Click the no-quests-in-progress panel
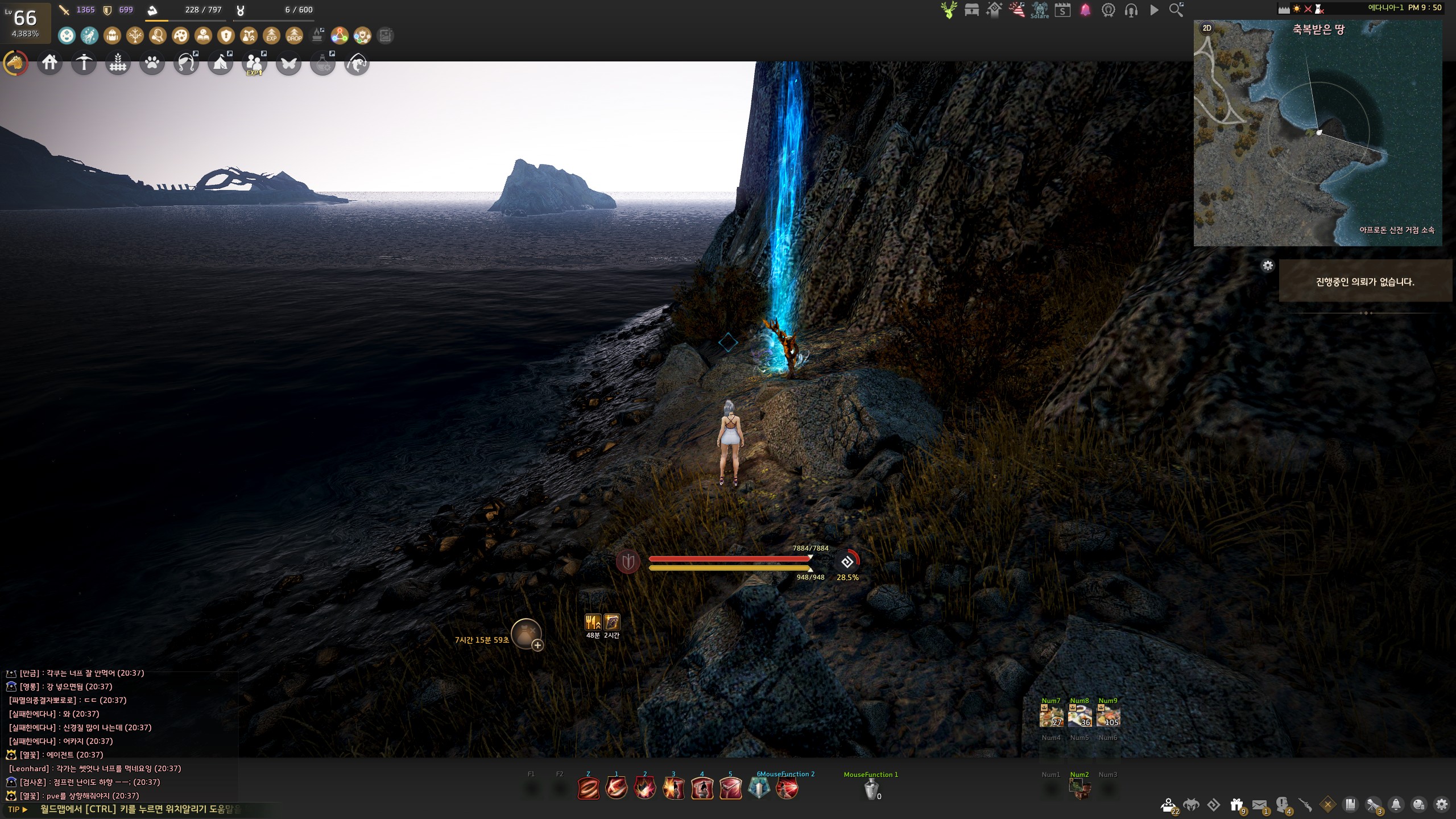This screenshot has width=1456, height=819. click(1365, 282)
